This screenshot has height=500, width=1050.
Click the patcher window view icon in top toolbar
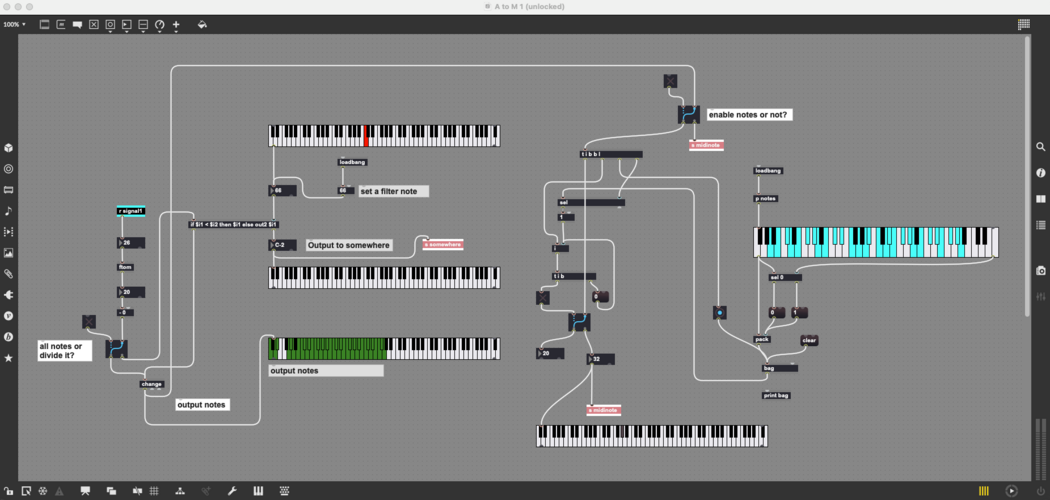pyautogui.click(x=45, y=25)
